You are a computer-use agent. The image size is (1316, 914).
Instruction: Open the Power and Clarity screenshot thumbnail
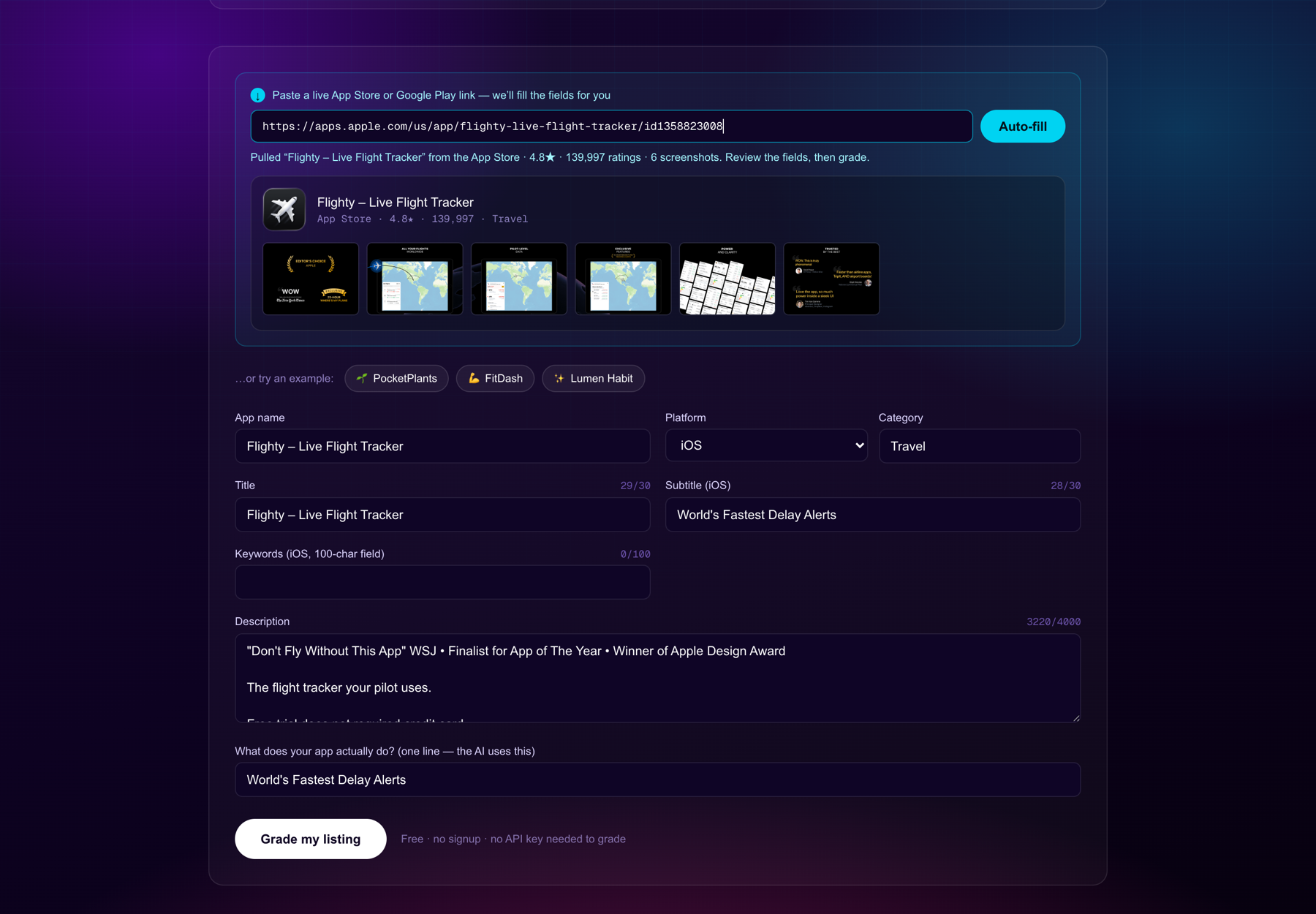pyautogui.click(x=727, y=279)
